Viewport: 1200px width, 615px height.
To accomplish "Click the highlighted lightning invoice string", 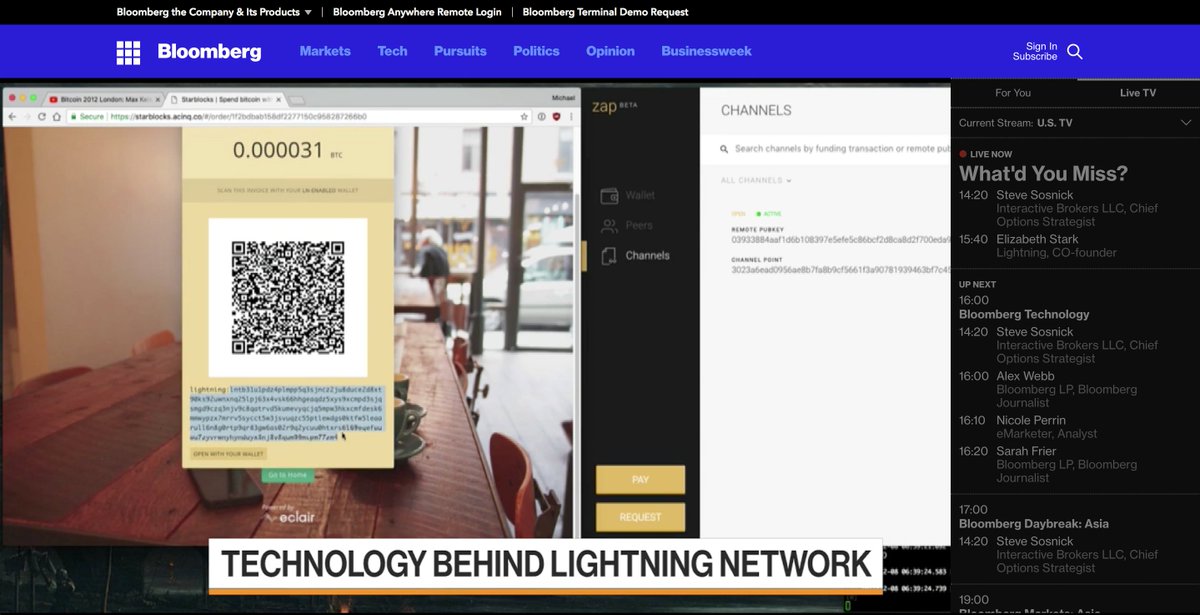I will click(x=286, y=413).
